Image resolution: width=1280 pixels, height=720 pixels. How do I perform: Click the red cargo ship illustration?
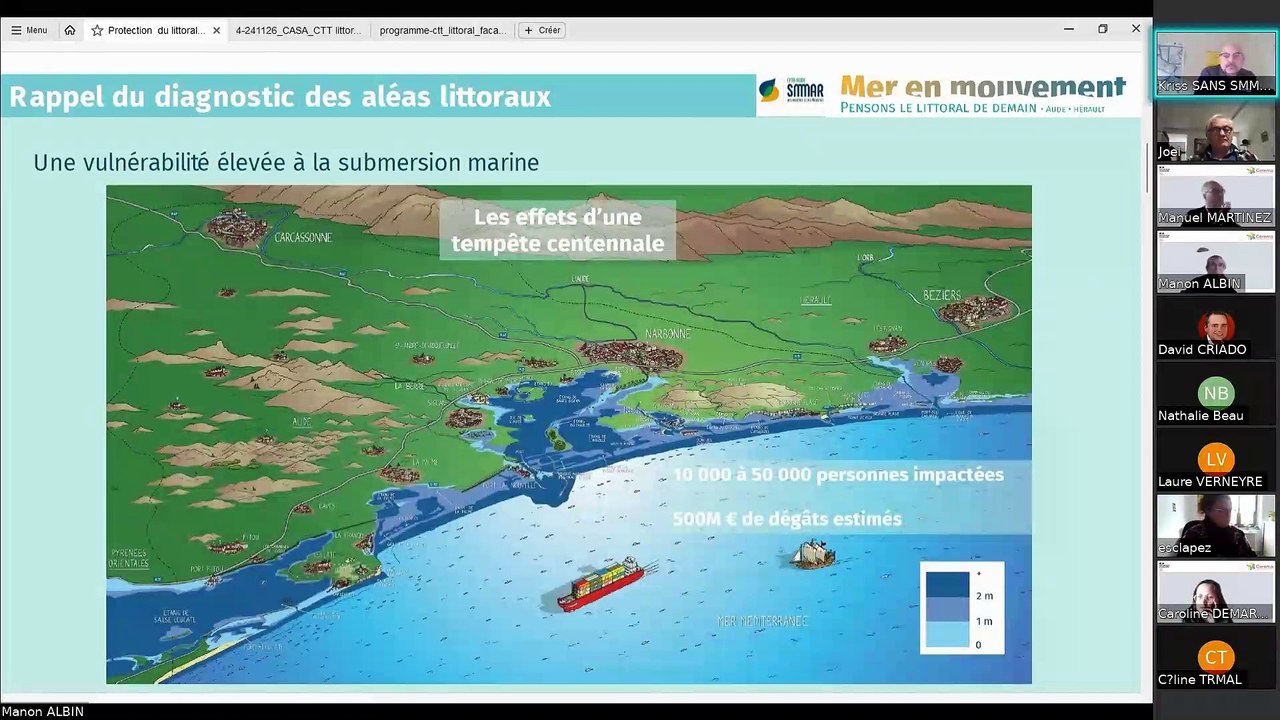click(602, 584)
